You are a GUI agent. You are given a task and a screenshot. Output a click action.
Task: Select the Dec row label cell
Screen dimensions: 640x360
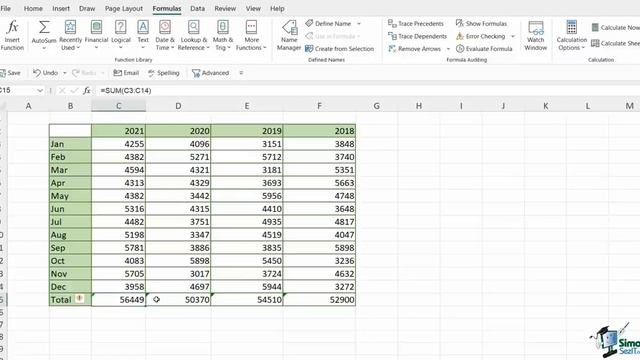point(70,287)
